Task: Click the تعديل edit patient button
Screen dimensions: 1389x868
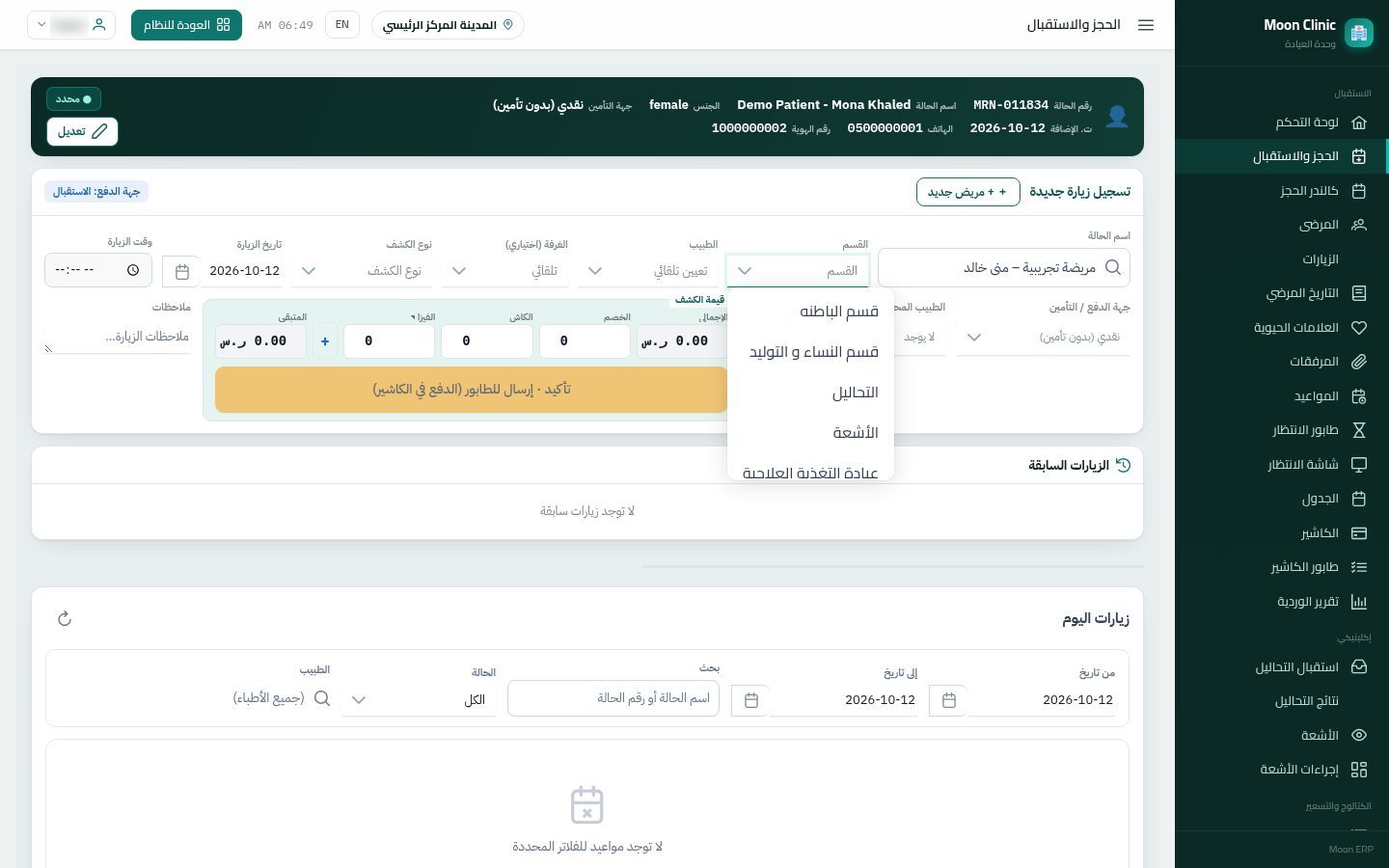Action: (x=82, y=131)
